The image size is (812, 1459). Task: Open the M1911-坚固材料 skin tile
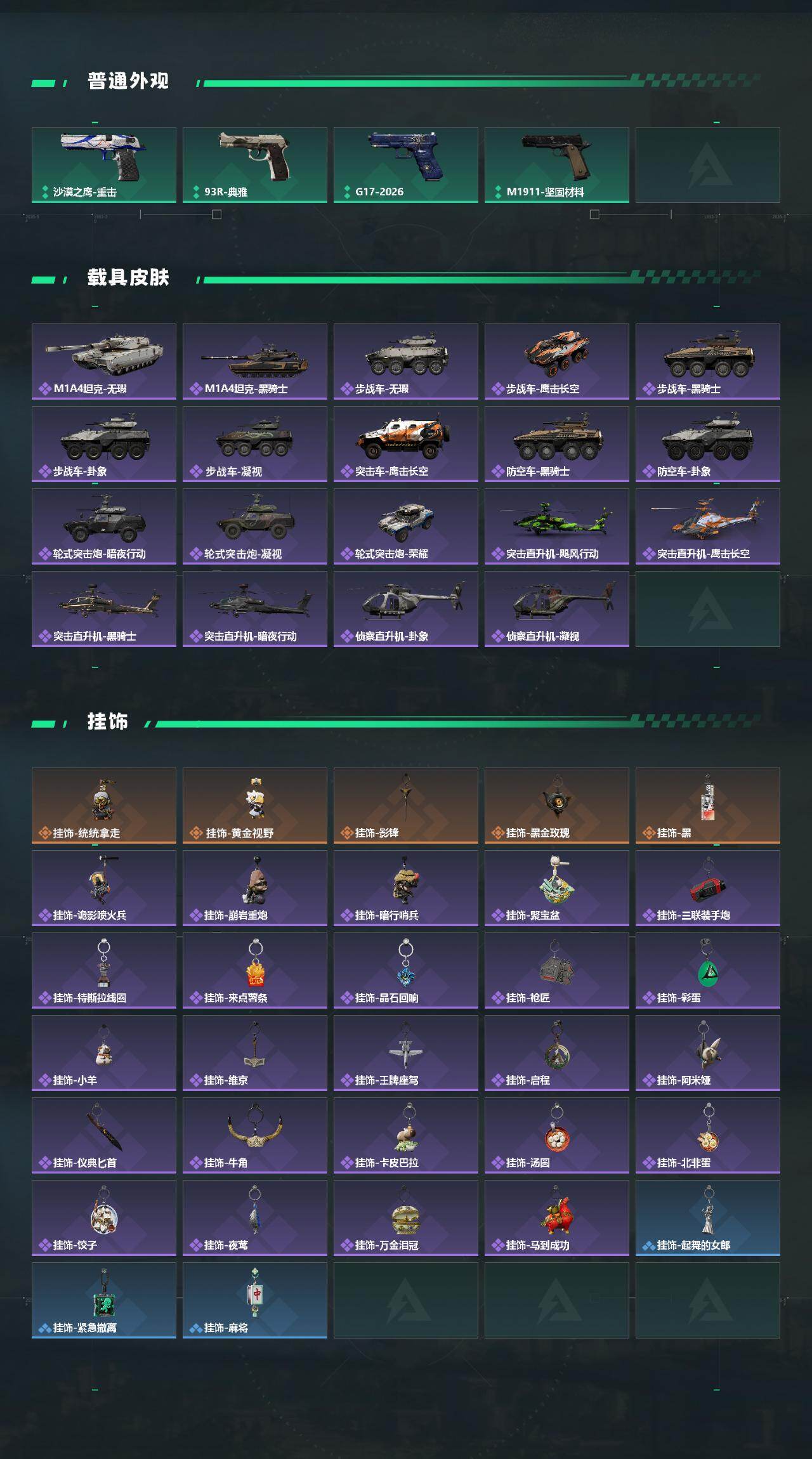point(557,165)
